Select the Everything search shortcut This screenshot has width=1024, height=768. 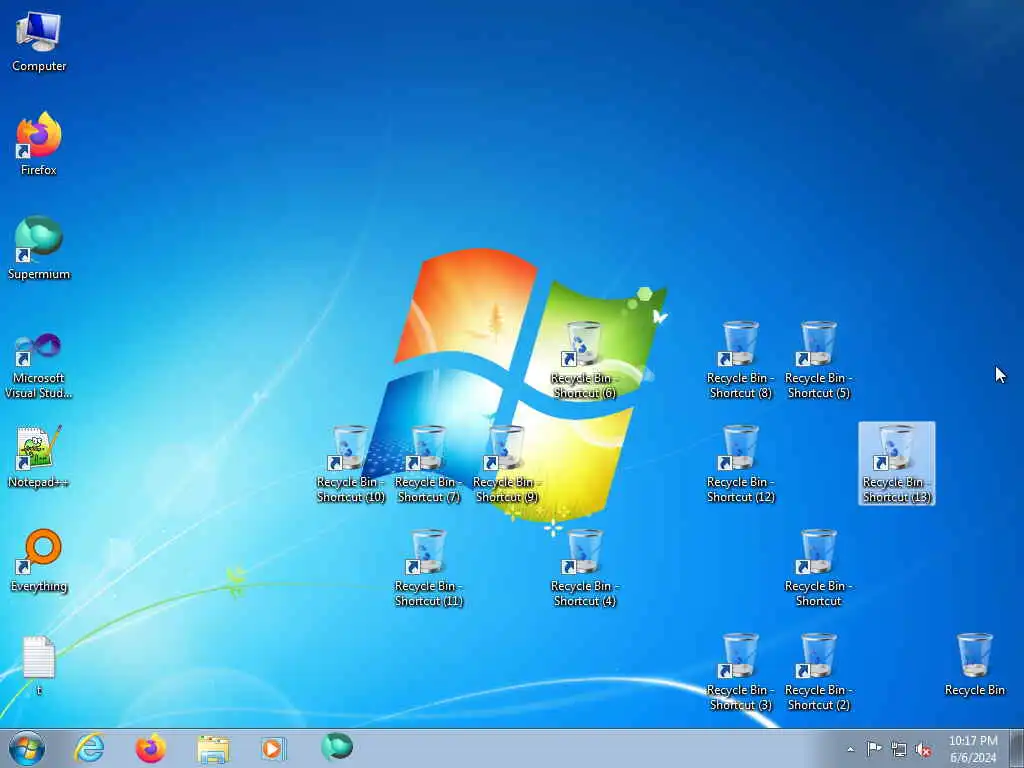39,561
